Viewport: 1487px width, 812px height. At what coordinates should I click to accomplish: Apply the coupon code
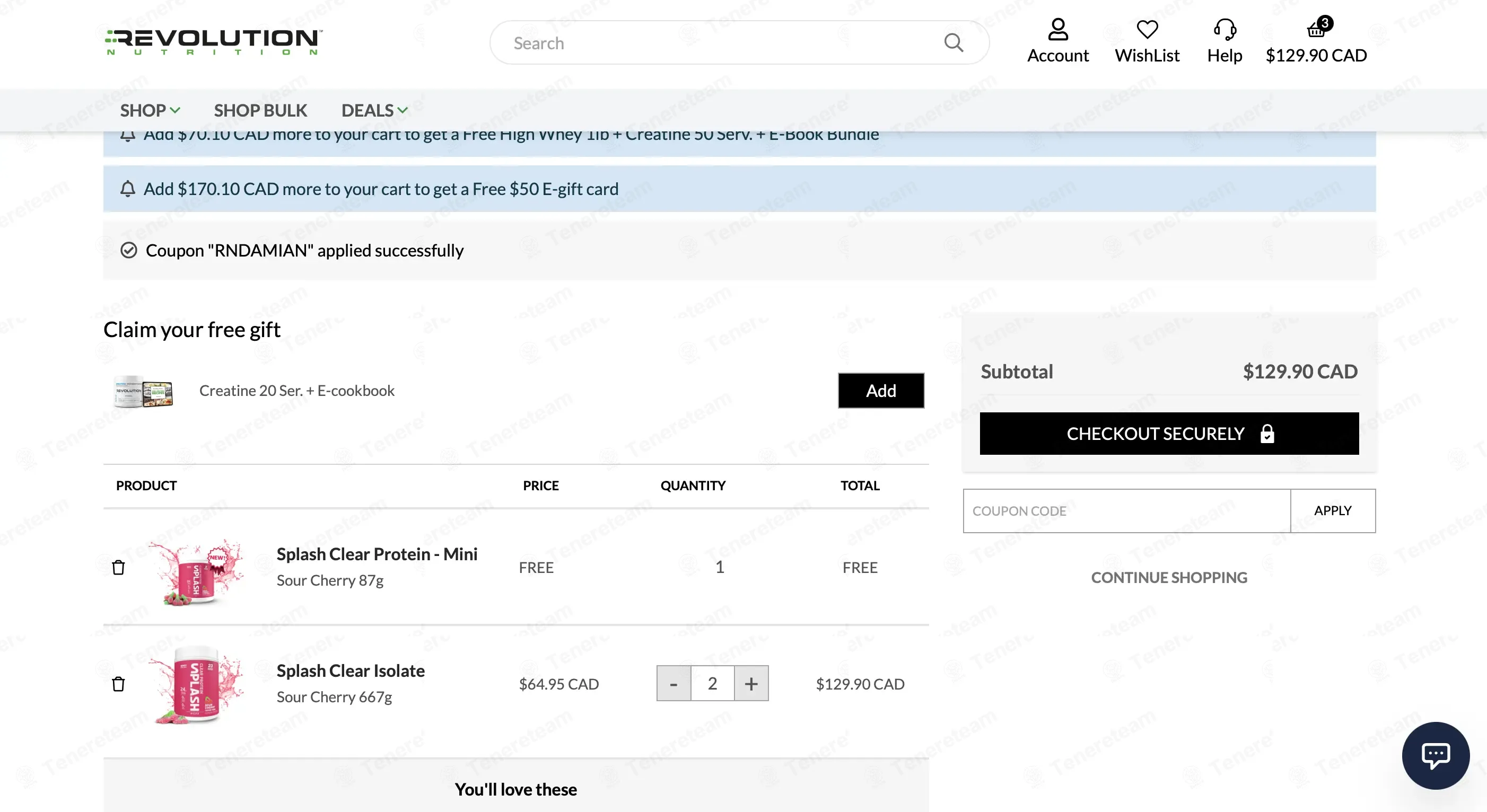pos(1332,511)
